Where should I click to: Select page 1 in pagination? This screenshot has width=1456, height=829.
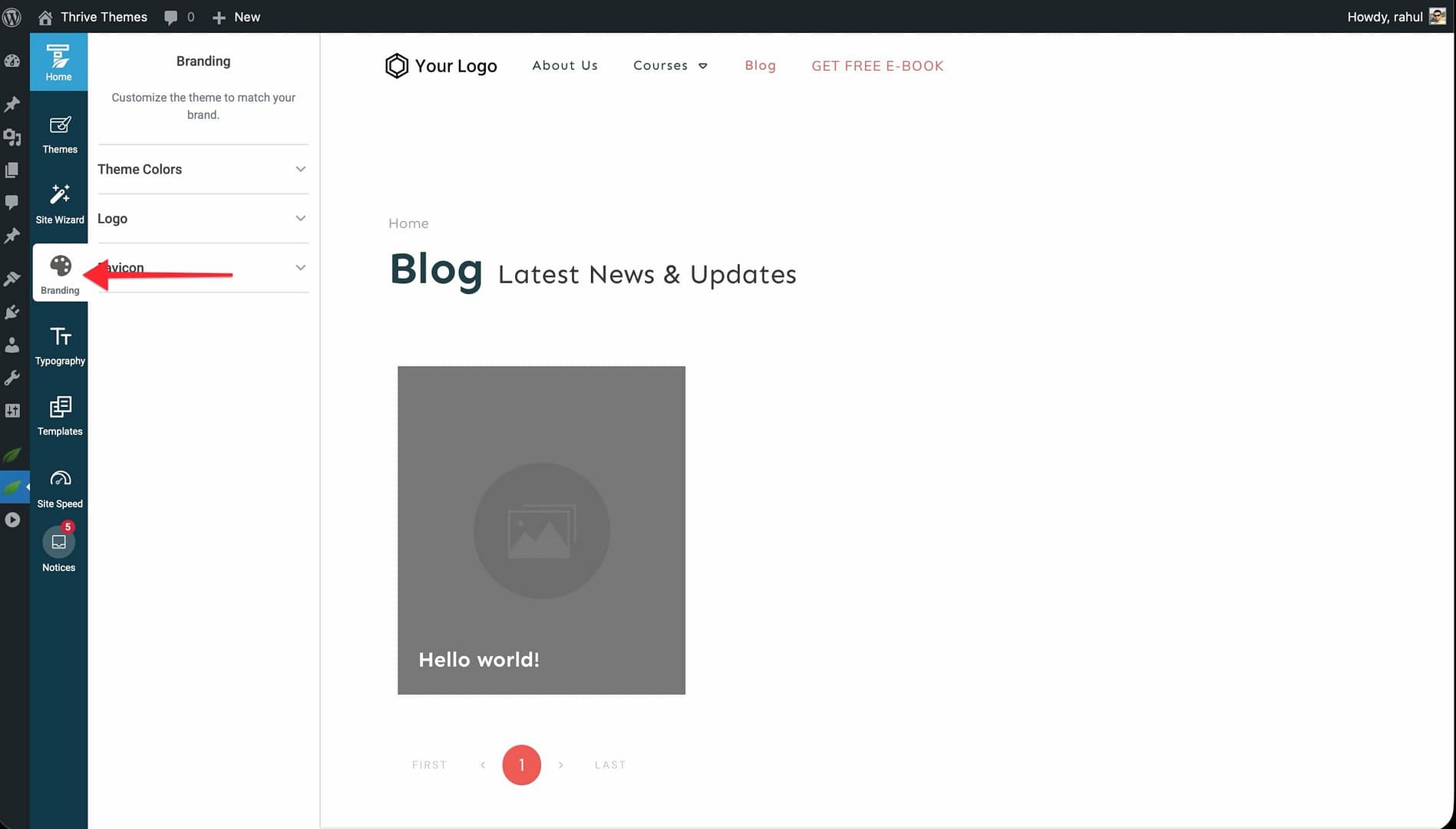(521, 765)
